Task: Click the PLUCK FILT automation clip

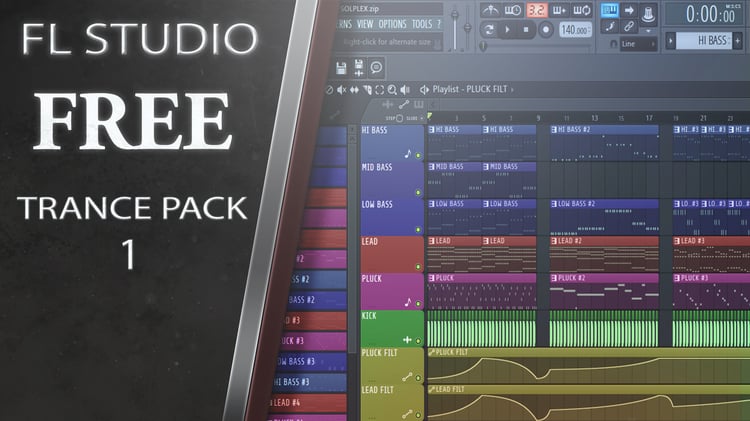Action: tap(589, 365)
